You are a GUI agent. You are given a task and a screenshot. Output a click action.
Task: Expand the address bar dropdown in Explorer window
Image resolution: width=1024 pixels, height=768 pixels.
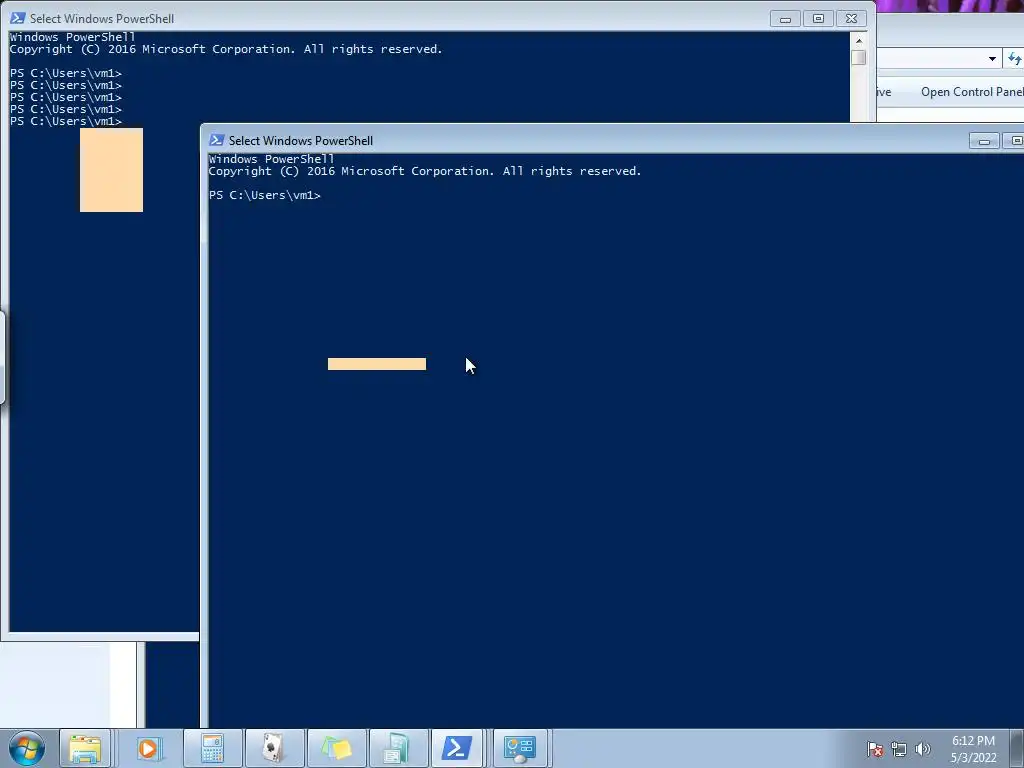coord(992,59)
